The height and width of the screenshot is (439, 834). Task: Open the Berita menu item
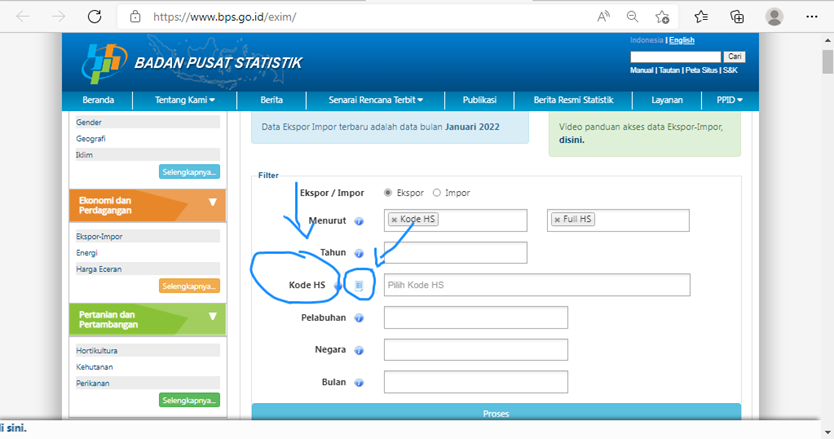point(271,100)
